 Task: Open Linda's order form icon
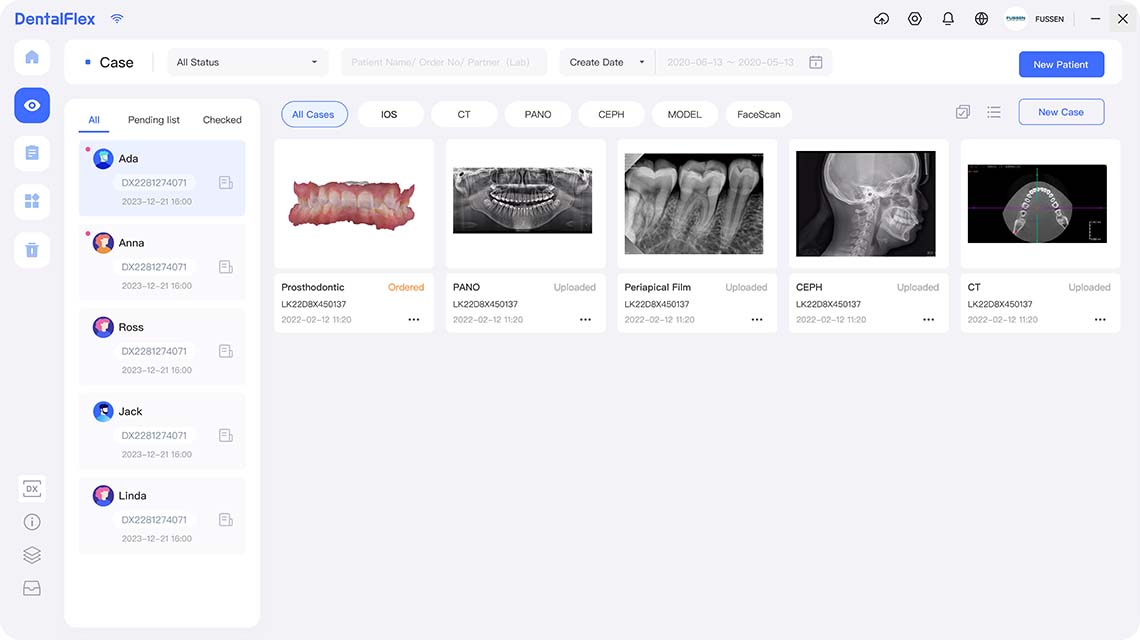[x=226, y=520]
